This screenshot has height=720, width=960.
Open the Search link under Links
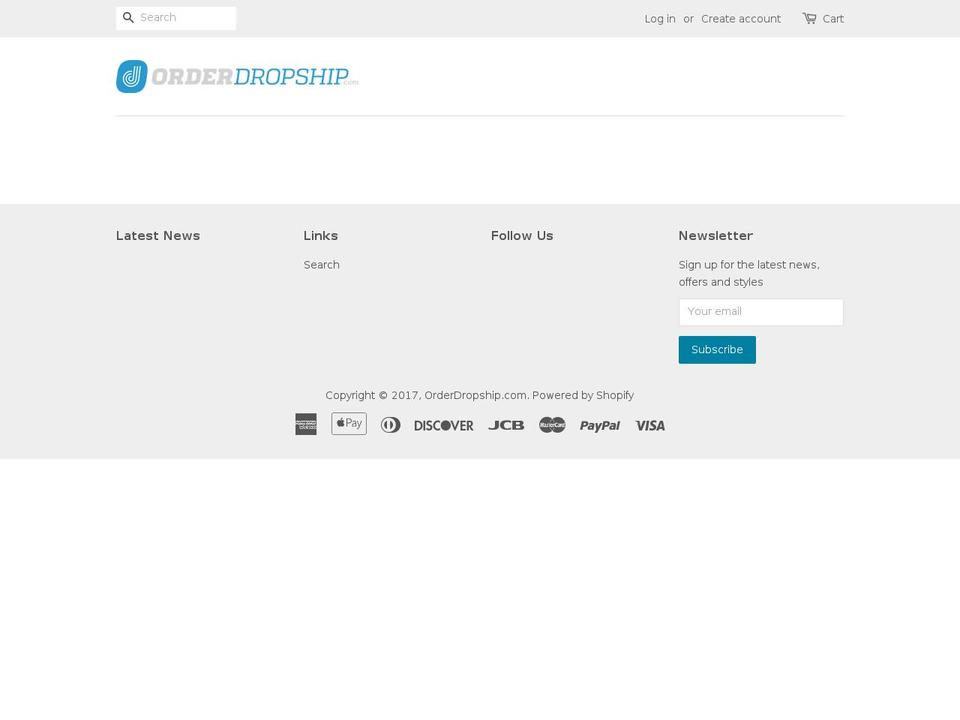coord(321,264)
